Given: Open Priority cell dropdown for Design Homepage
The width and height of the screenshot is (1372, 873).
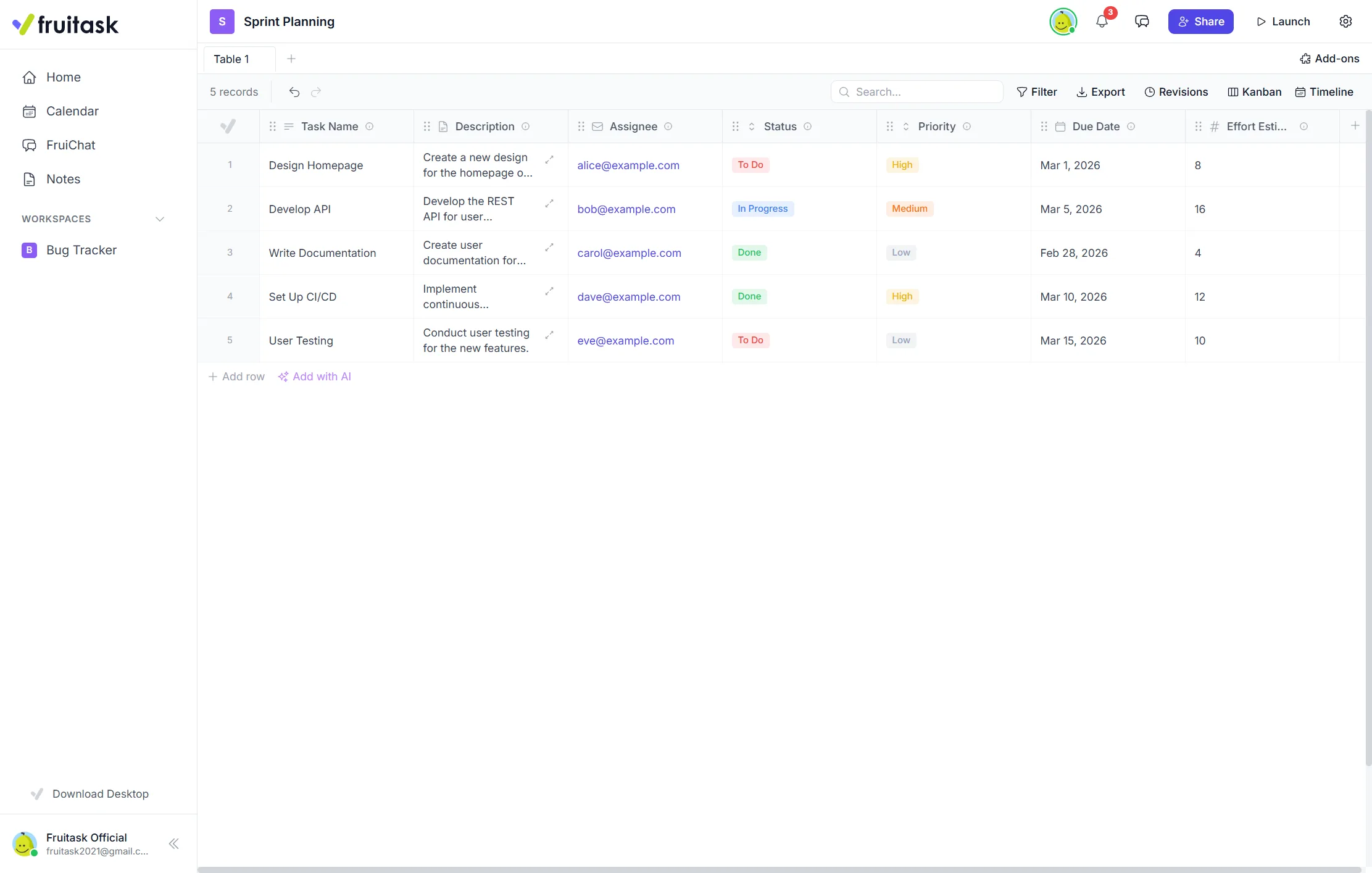Looking at the screenshot, I should (x=902, y=165).
